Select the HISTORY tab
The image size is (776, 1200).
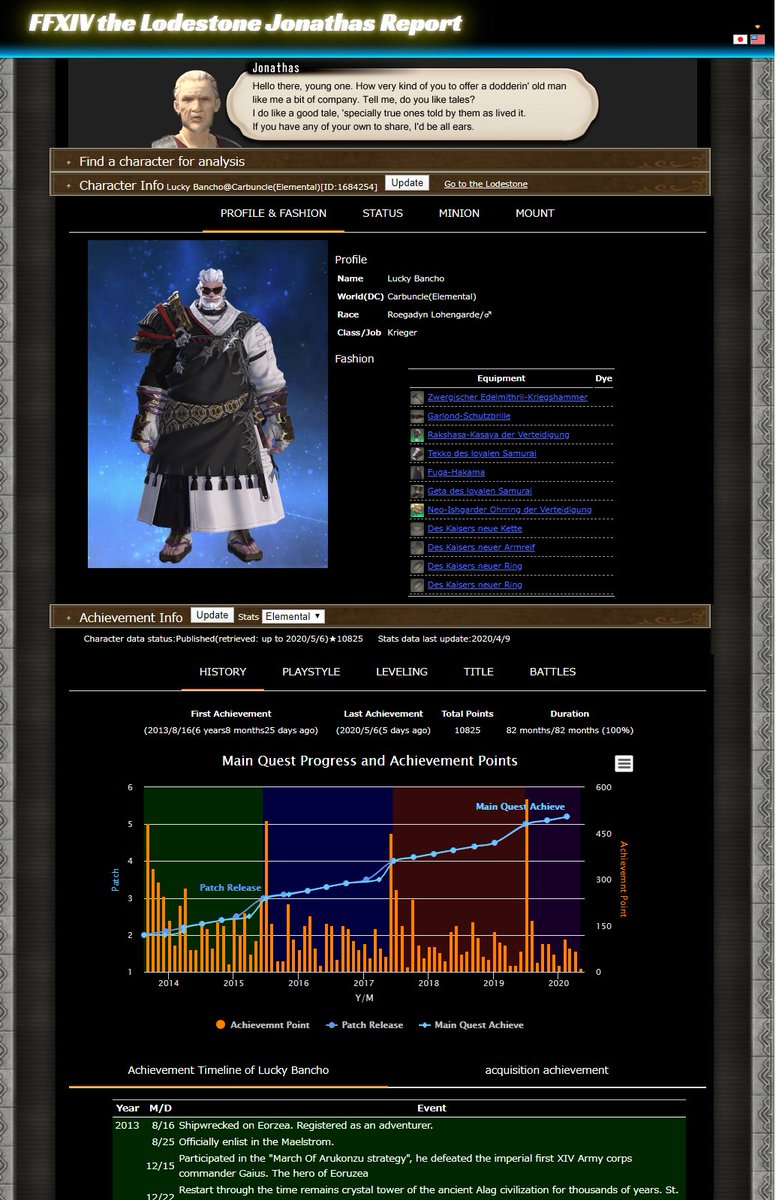point(223,672)
